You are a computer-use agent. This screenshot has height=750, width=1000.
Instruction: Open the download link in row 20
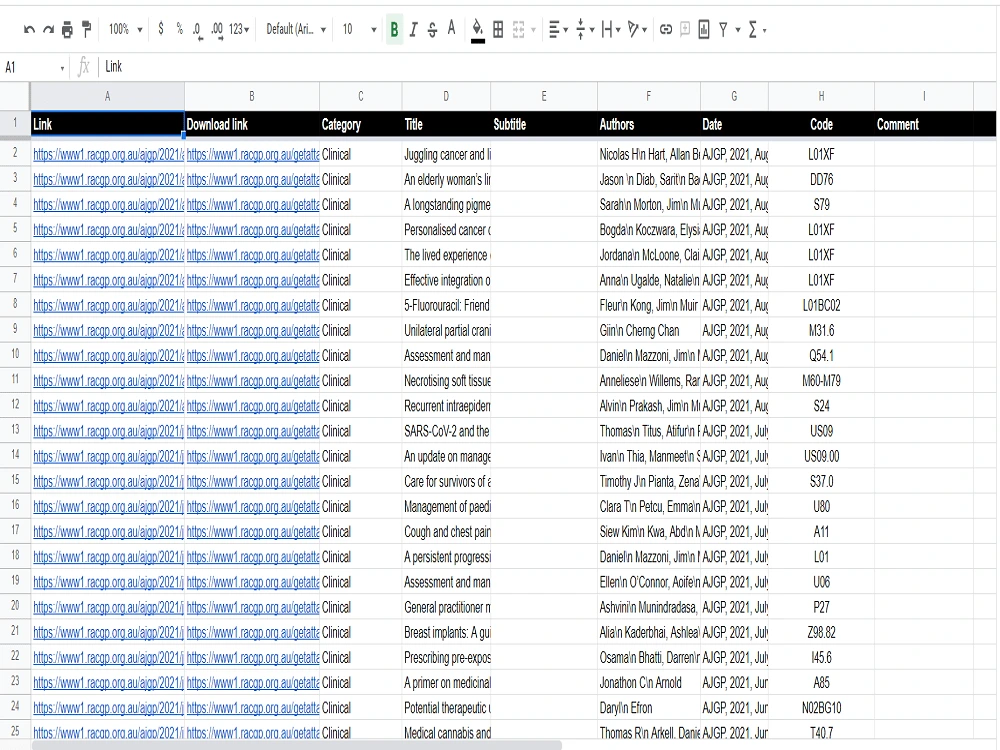click(x=253, y=608)
